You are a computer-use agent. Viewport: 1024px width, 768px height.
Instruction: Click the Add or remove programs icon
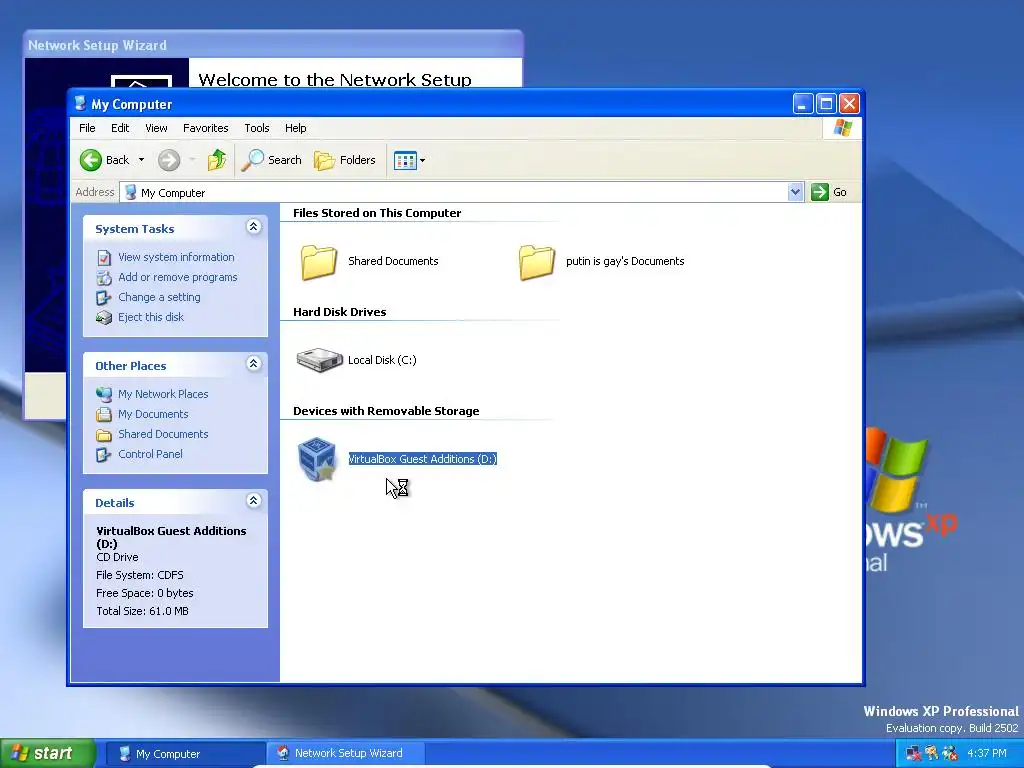[104, 278]
